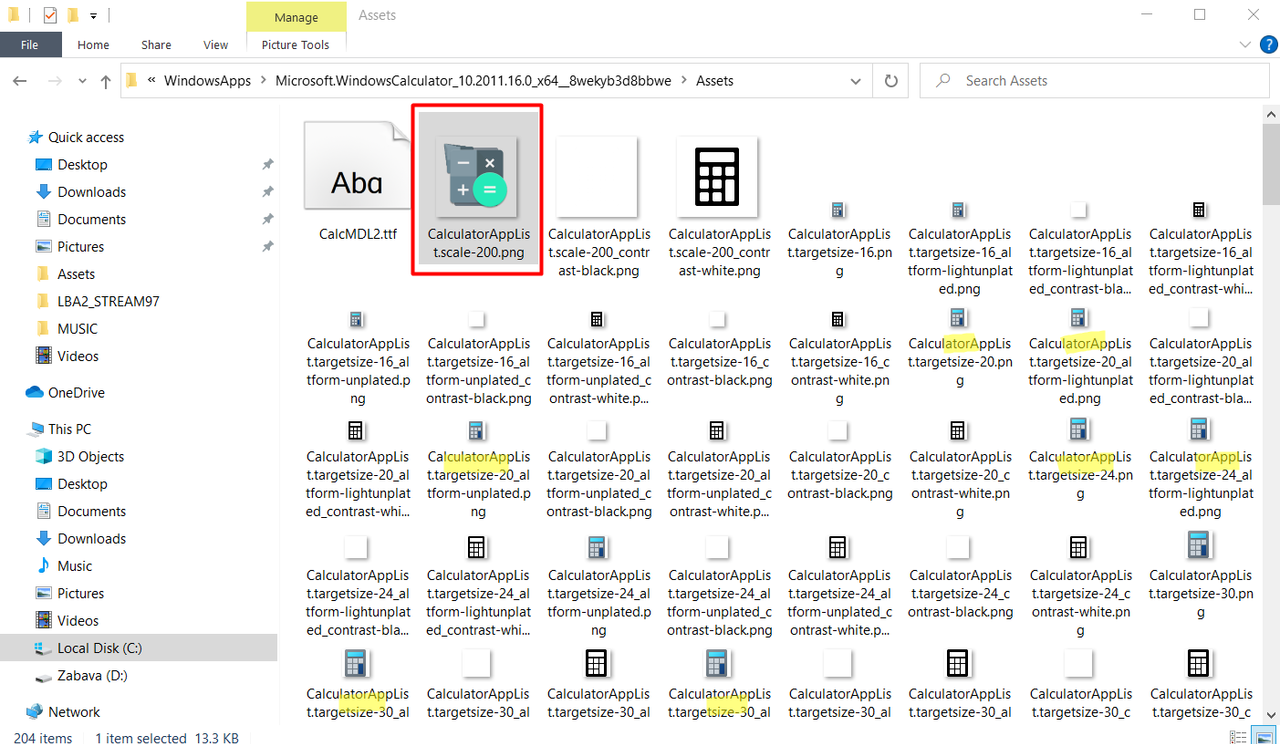Click scrollbar up arrow

click(x=1271, y=114)
